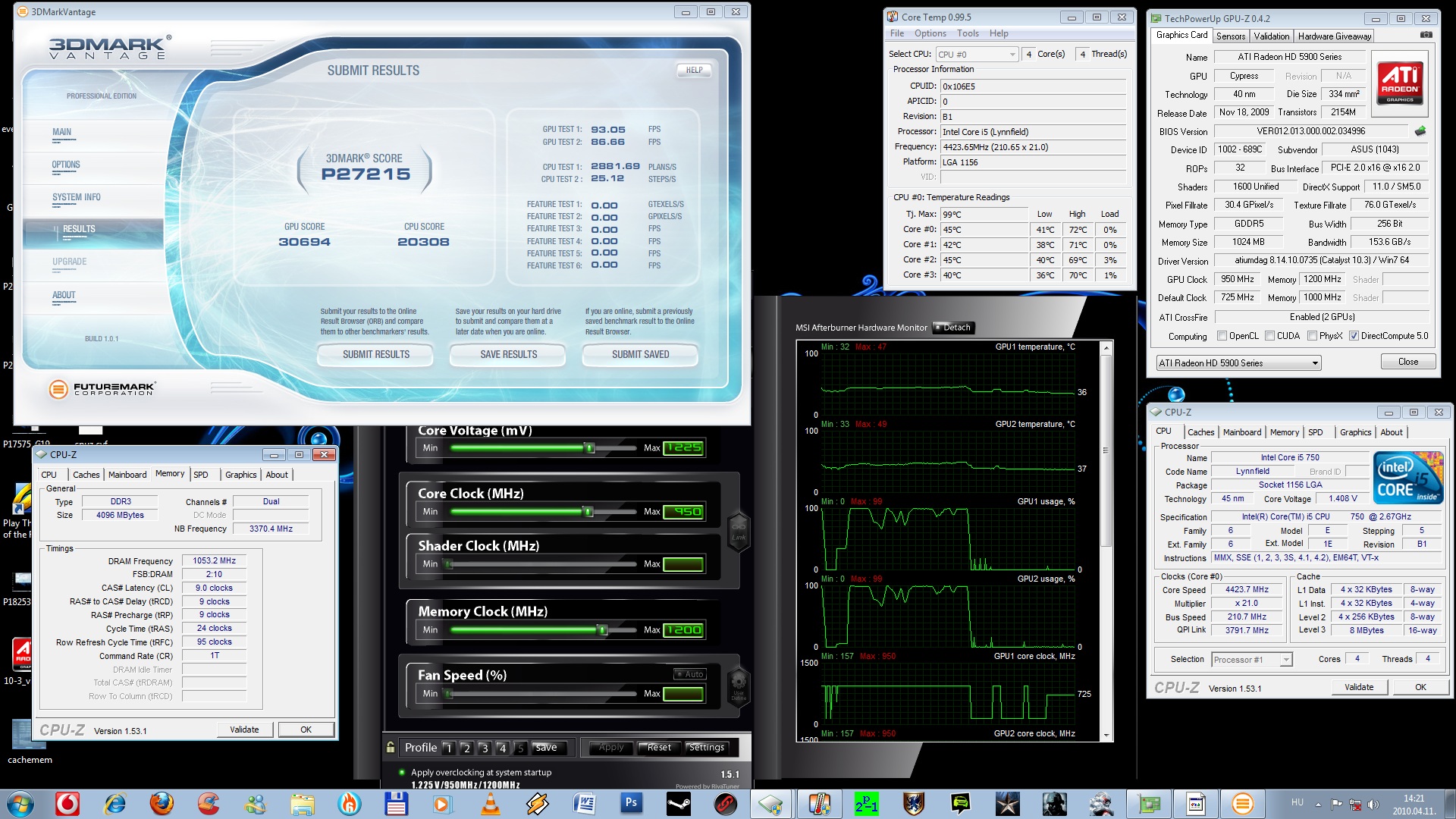1456x819 pixels.
Task: Open Core Temp Options menu
Action: click(930, 33)
